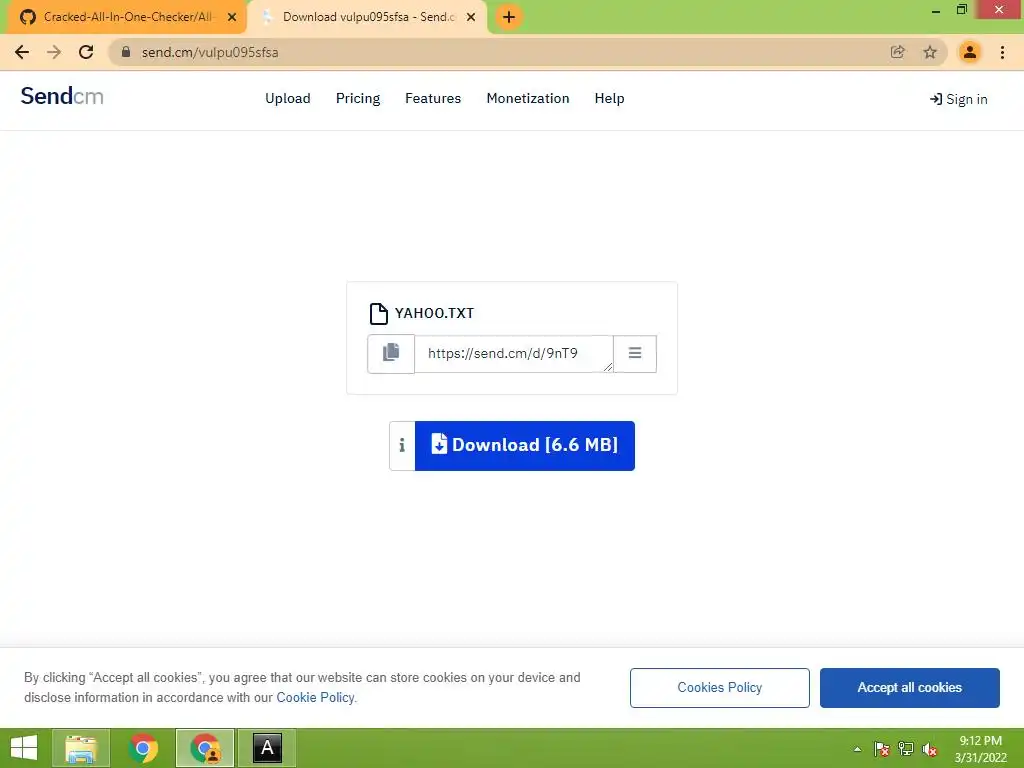This screenshot has height=768, width=1024.
Task: Open the Upload menu item
Action: click(288, 99)
